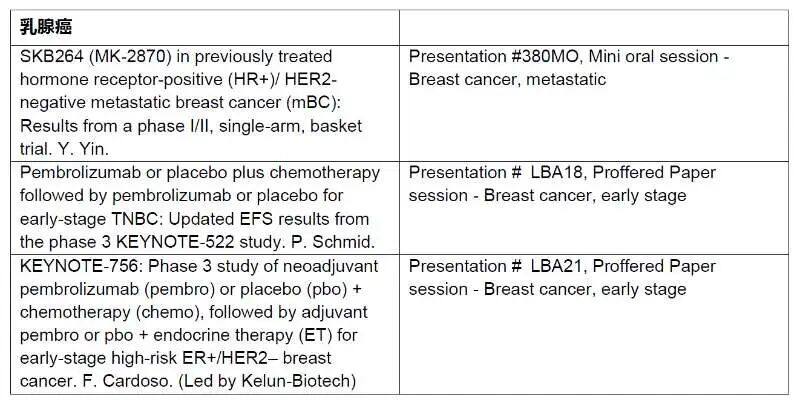
Task: Click the empty header cell at top right
Action: click(594, 28)
